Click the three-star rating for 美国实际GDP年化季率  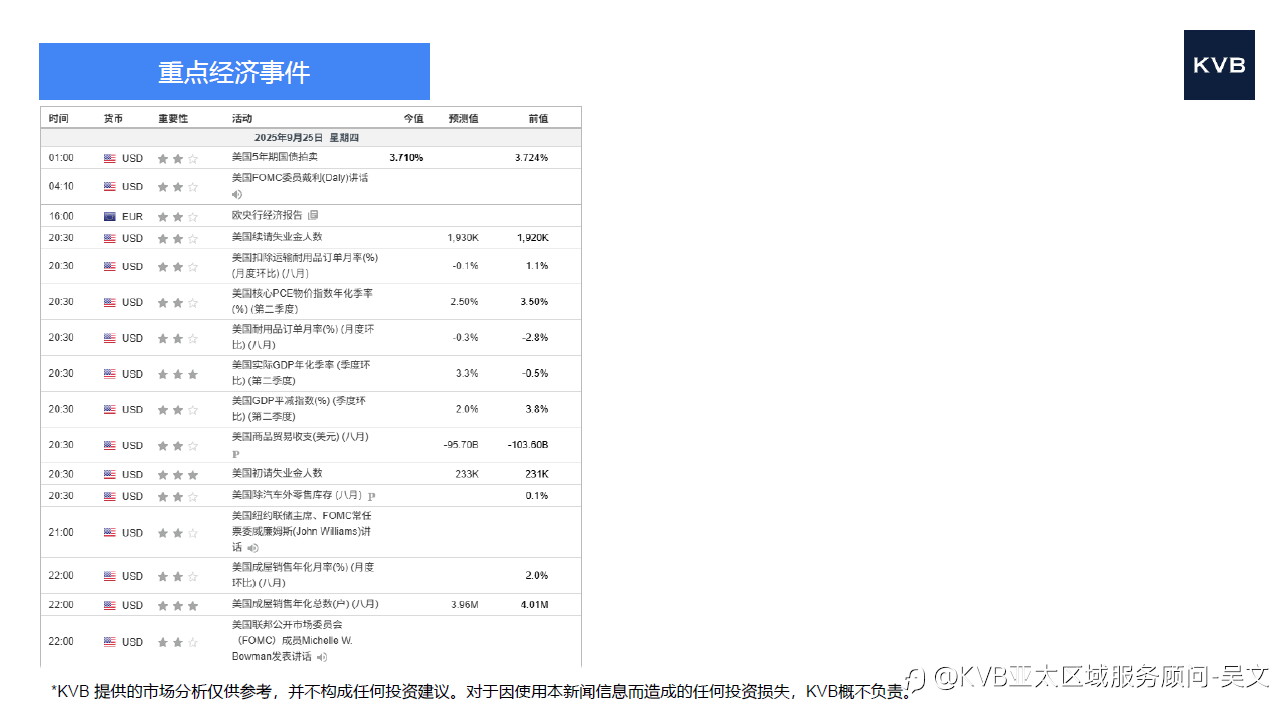tap(178, 374)
